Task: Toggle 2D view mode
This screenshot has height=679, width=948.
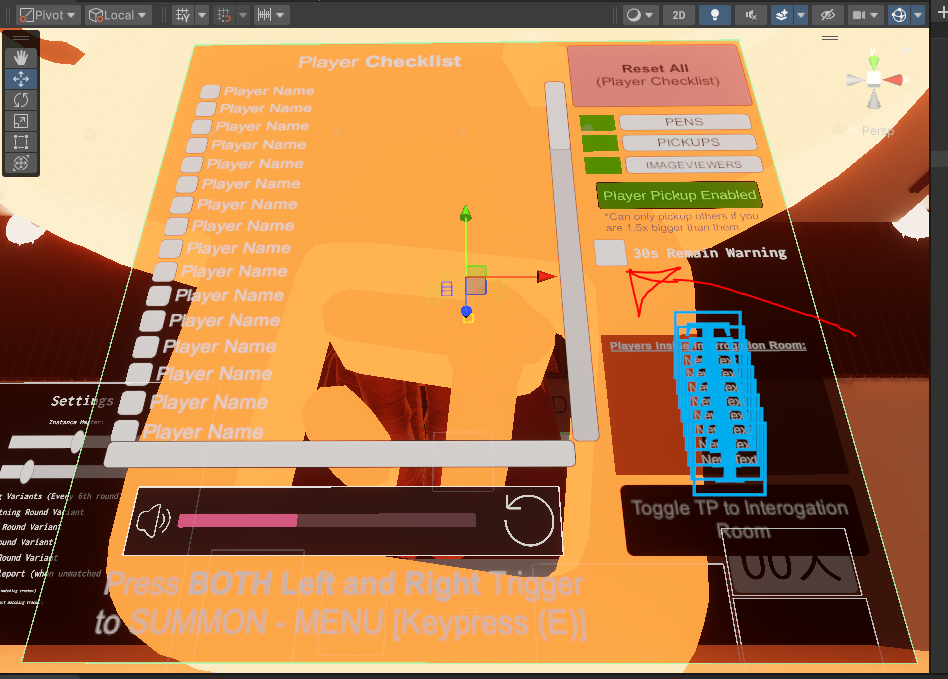Action: [x=678, y=15]
